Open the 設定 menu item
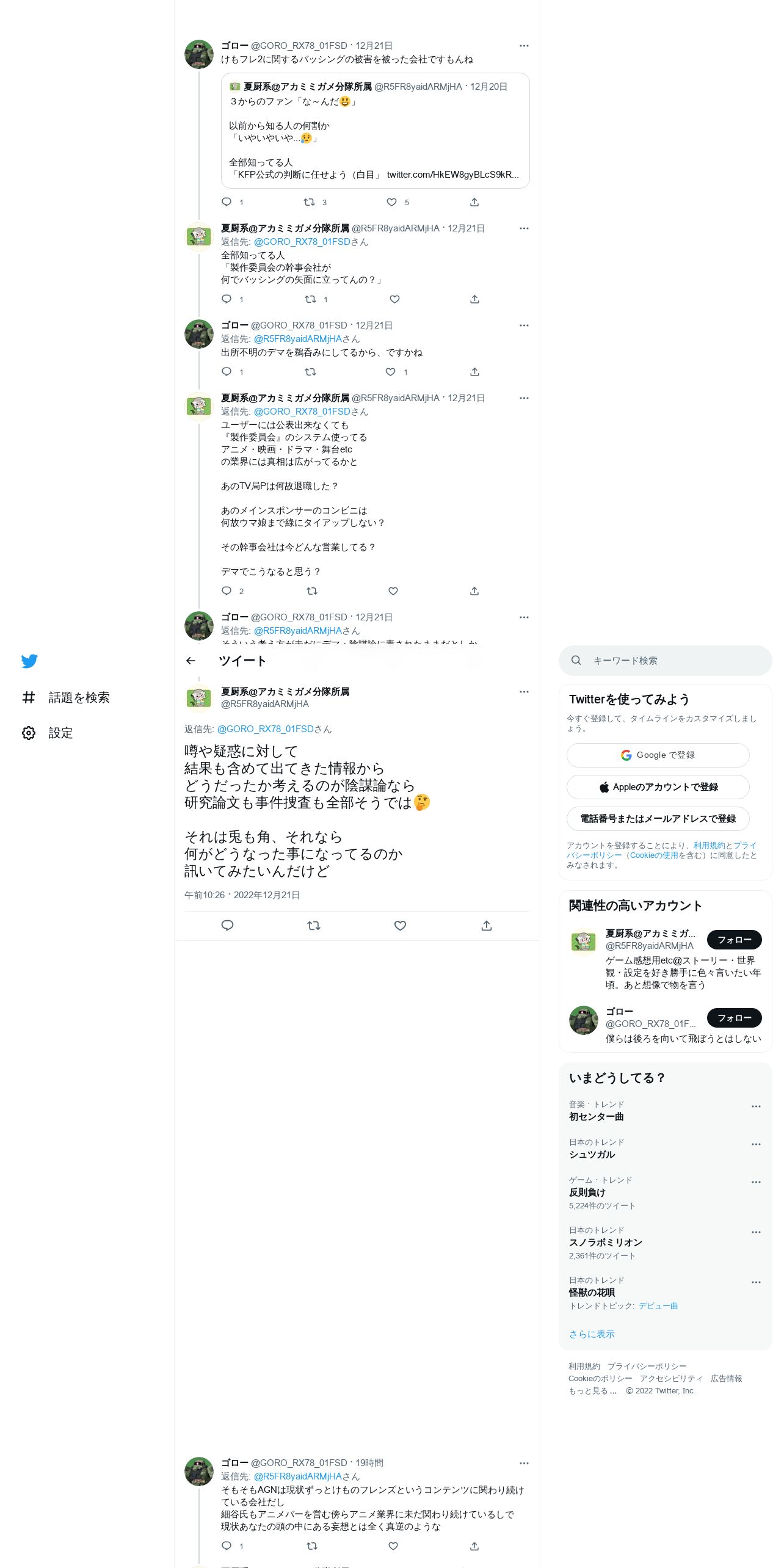784x1568 pixels. (60, 733)
